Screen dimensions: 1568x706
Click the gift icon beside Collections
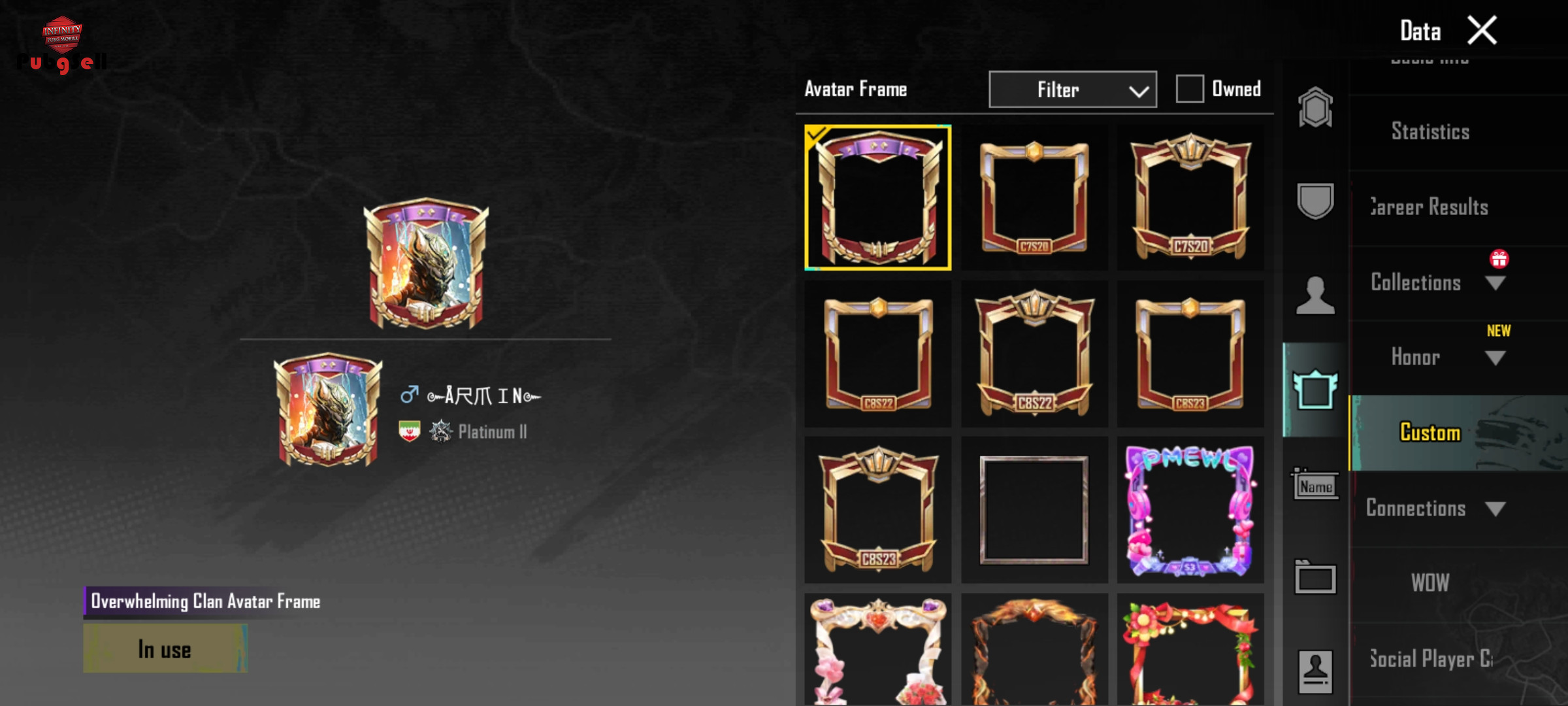pyautogui.click(x=1499, y=259)
